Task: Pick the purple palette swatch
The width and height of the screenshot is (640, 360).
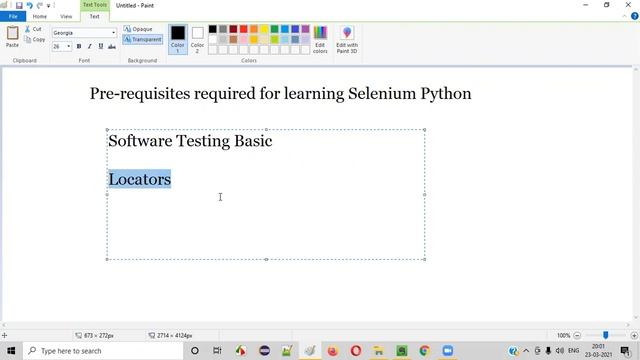Action: (305, 29)
